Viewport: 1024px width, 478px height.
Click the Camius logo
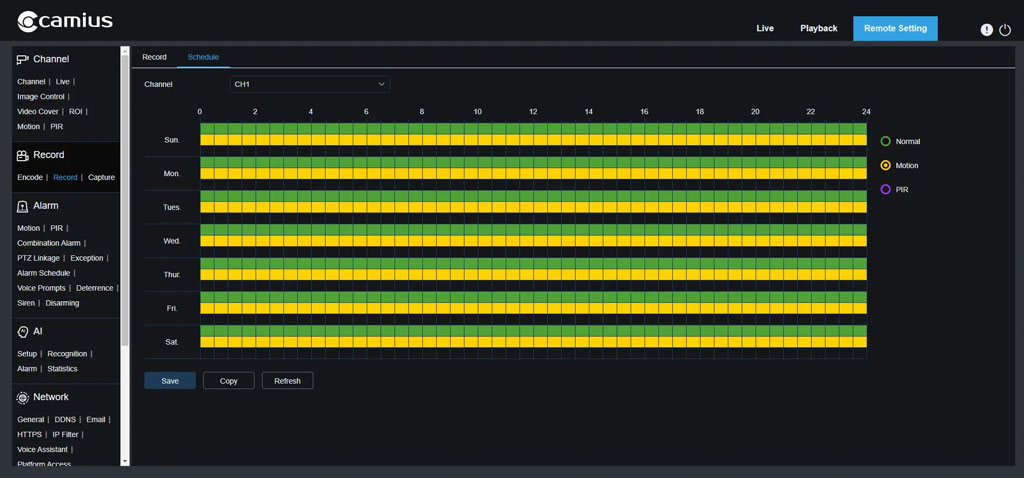coord(65,21)
